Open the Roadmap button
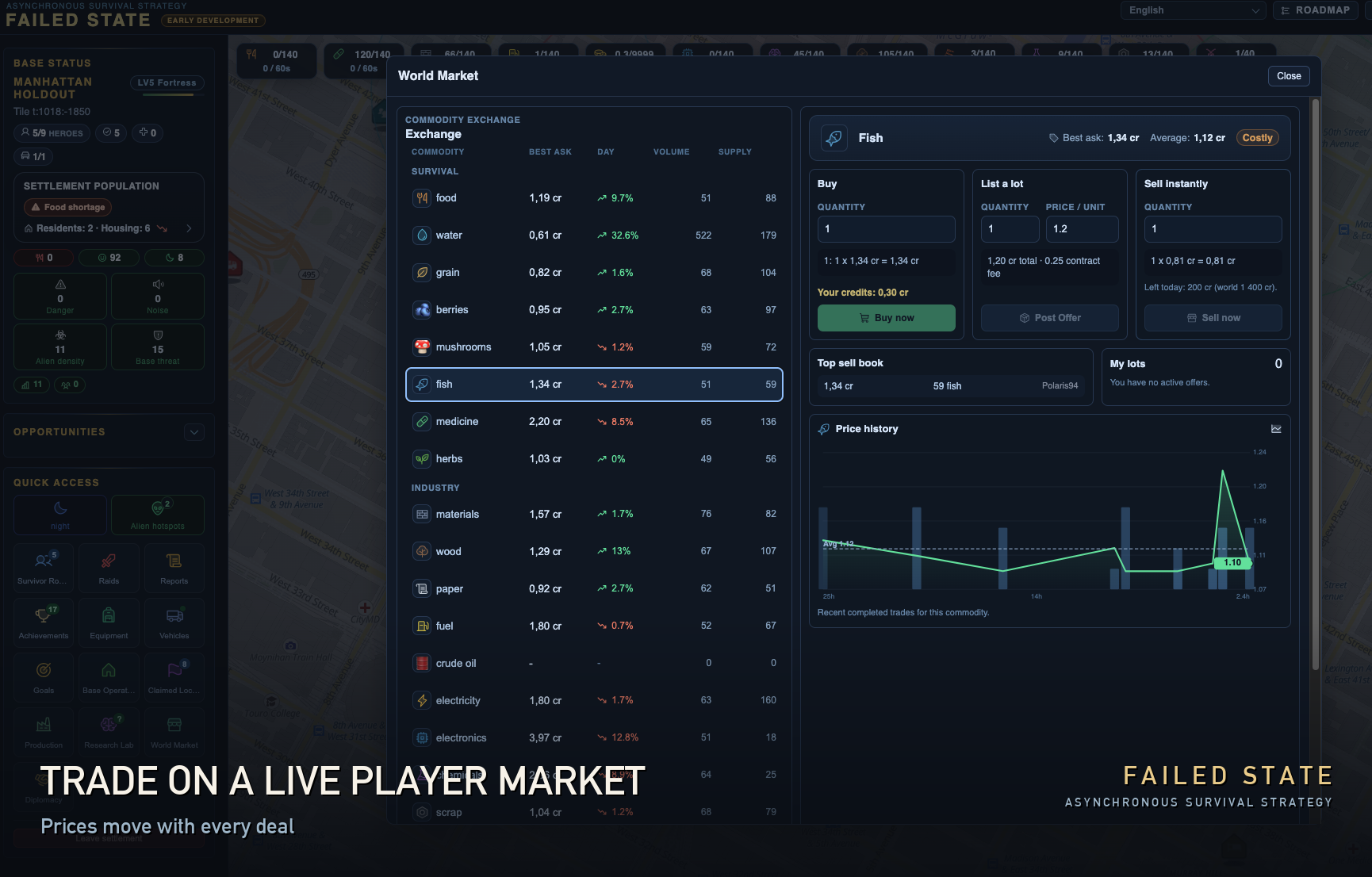The image size is (1372, 877). point(1314,10)
